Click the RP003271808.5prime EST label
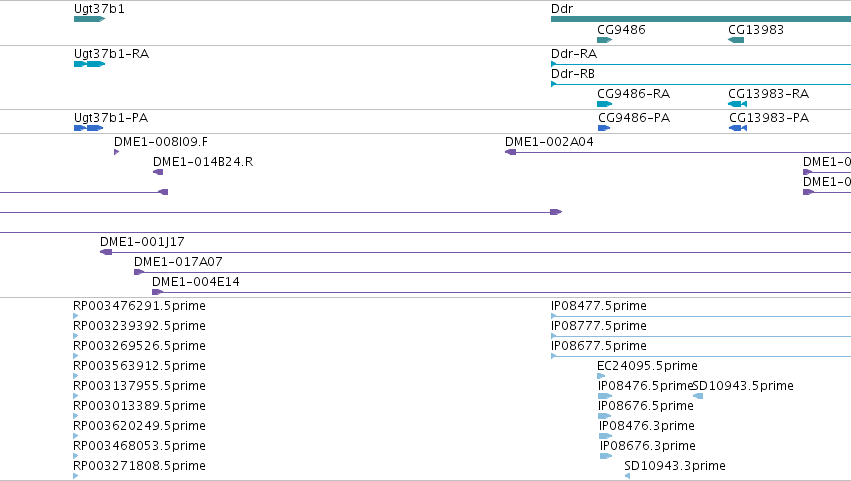This screenshot has height=481, width=851. (x=139, y=466)
